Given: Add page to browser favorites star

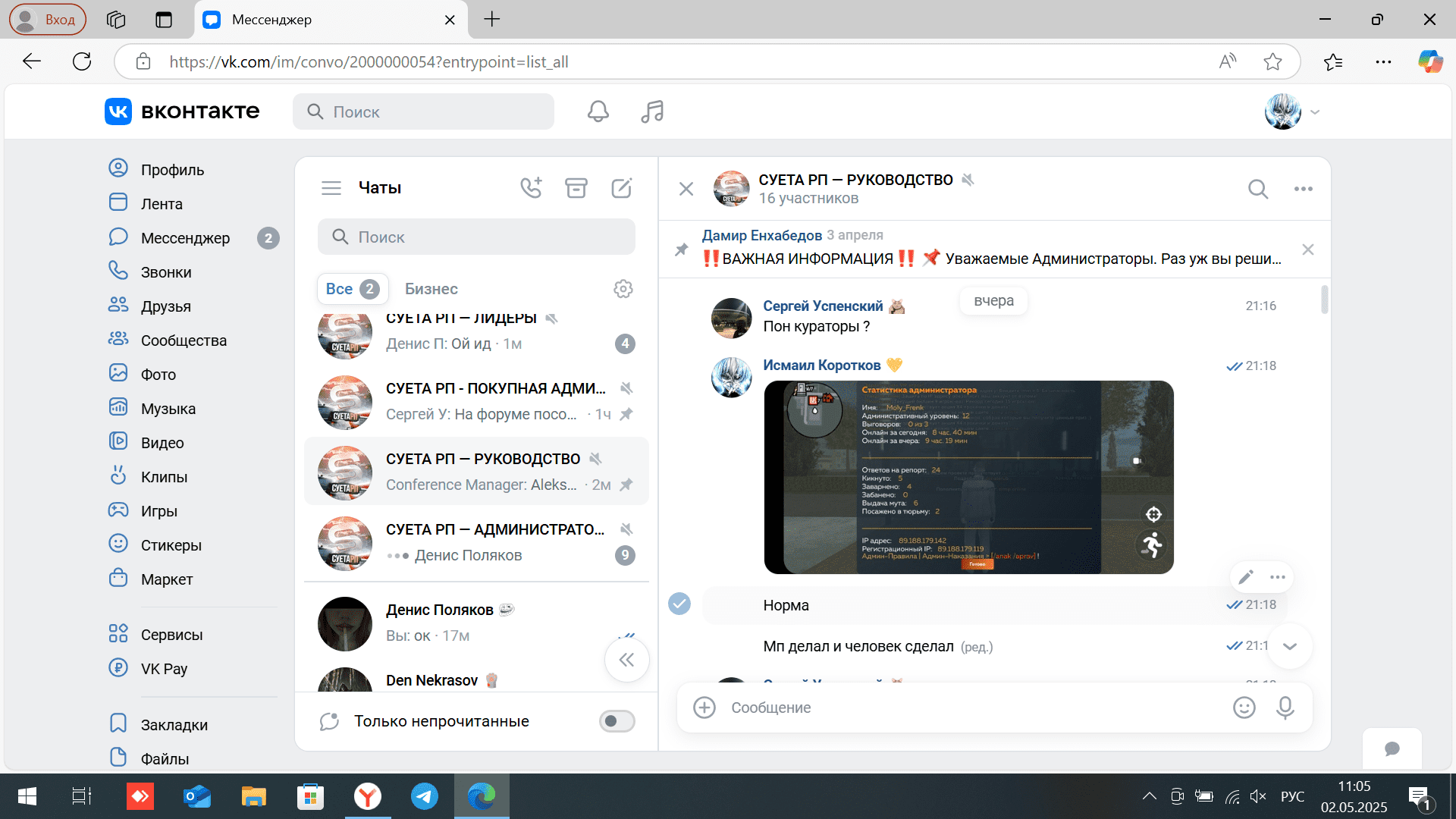Looking at the screenshot, I should [x=1272, y=61].
